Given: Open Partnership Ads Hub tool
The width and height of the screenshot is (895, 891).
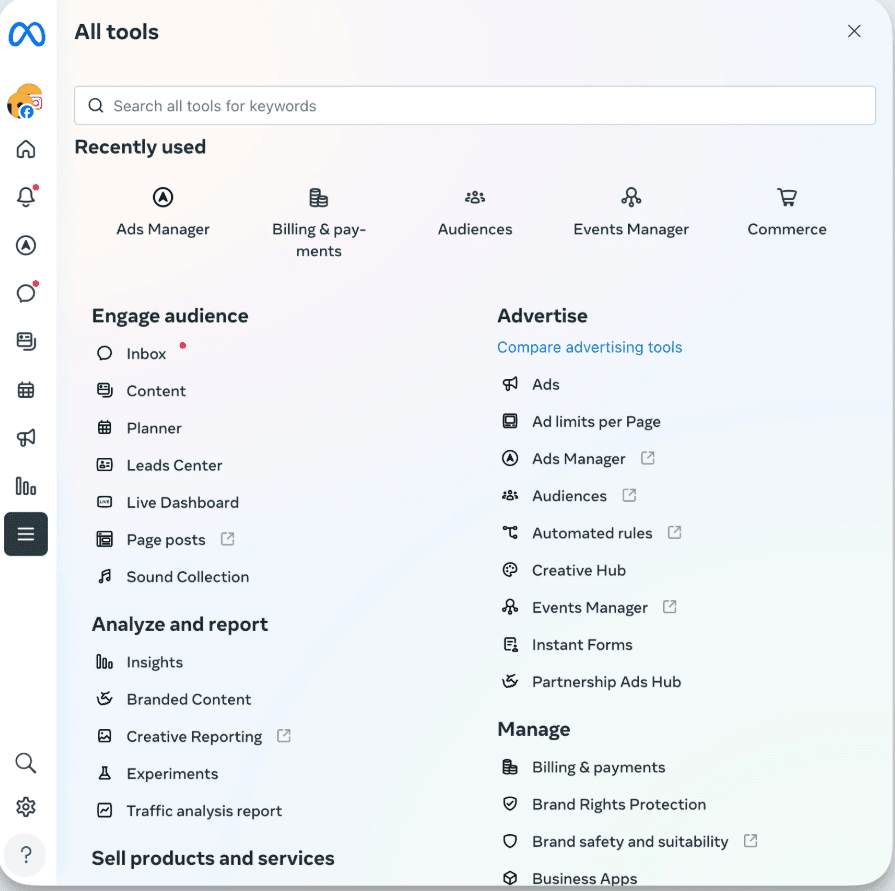Looking at the screenshot, I should click(x=591, y=682).
